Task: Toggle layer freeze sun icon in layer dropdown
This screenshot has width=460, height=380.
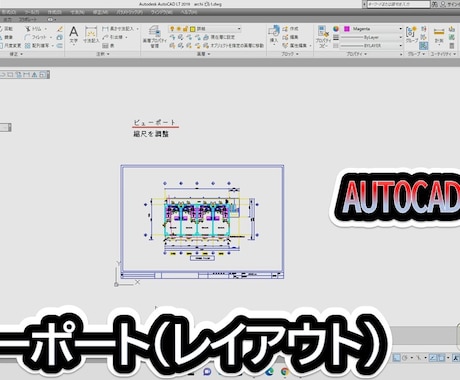Action: coord(179,29)
